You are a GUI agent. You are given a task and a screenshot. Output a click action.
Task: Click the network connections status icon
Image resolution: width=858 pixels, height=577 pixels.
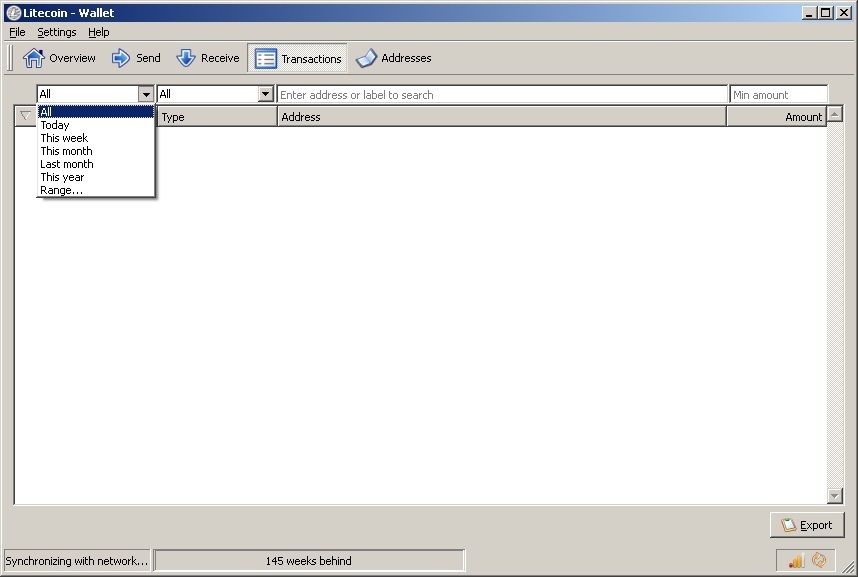coord(795,560)
